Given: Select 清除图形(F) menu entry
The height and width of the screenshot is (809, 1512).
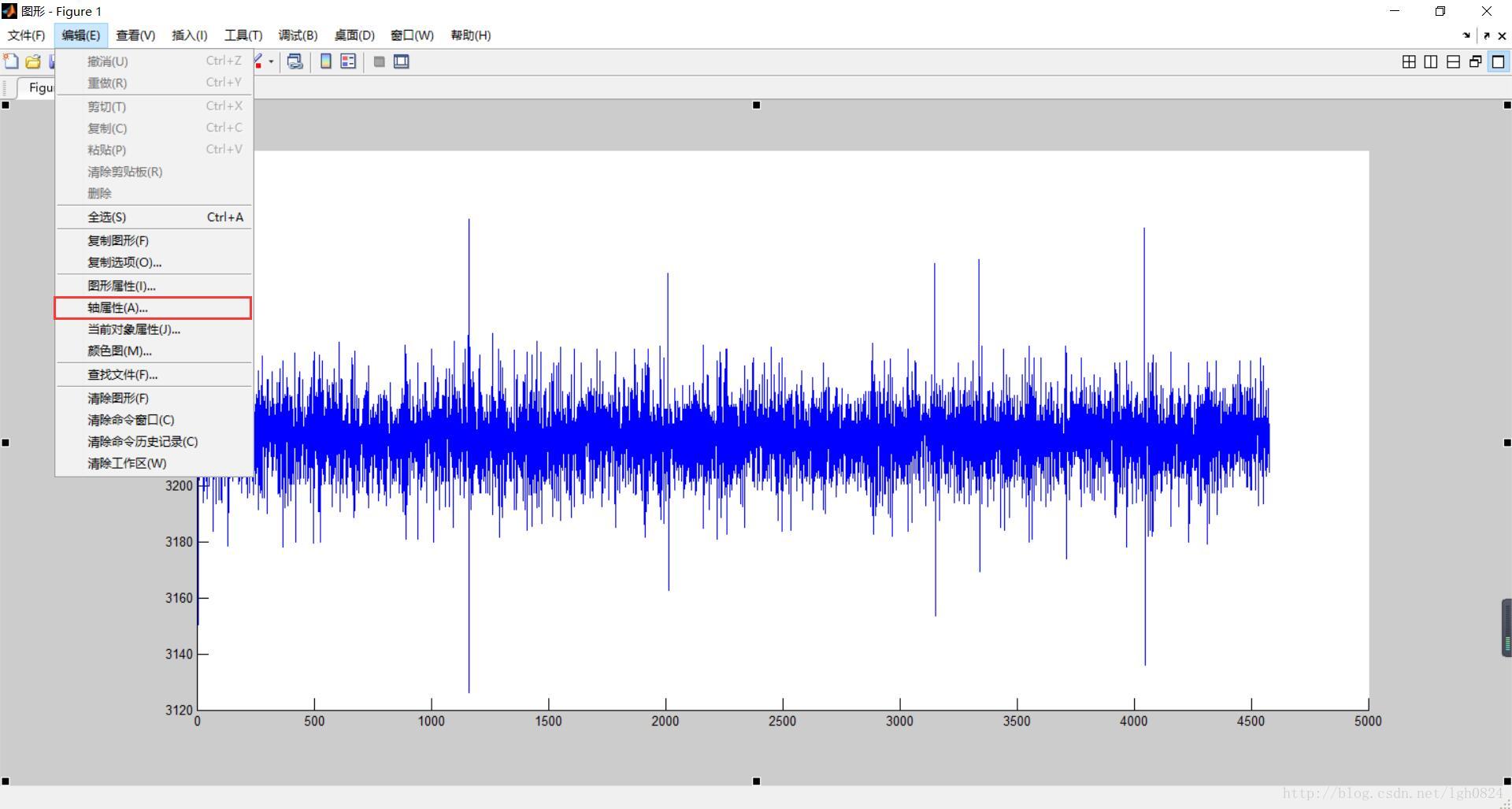Looking at the screenshot, I should (x=154, y=399).
